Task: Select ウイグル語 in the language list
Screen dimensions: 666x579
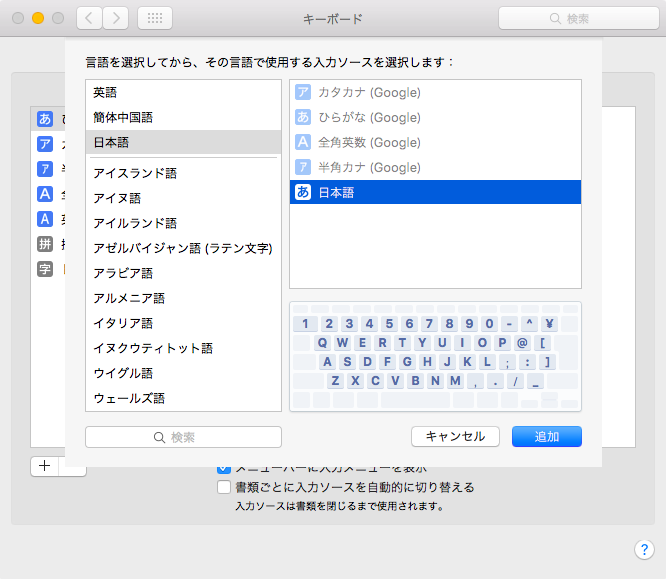Action: (183, 374)
